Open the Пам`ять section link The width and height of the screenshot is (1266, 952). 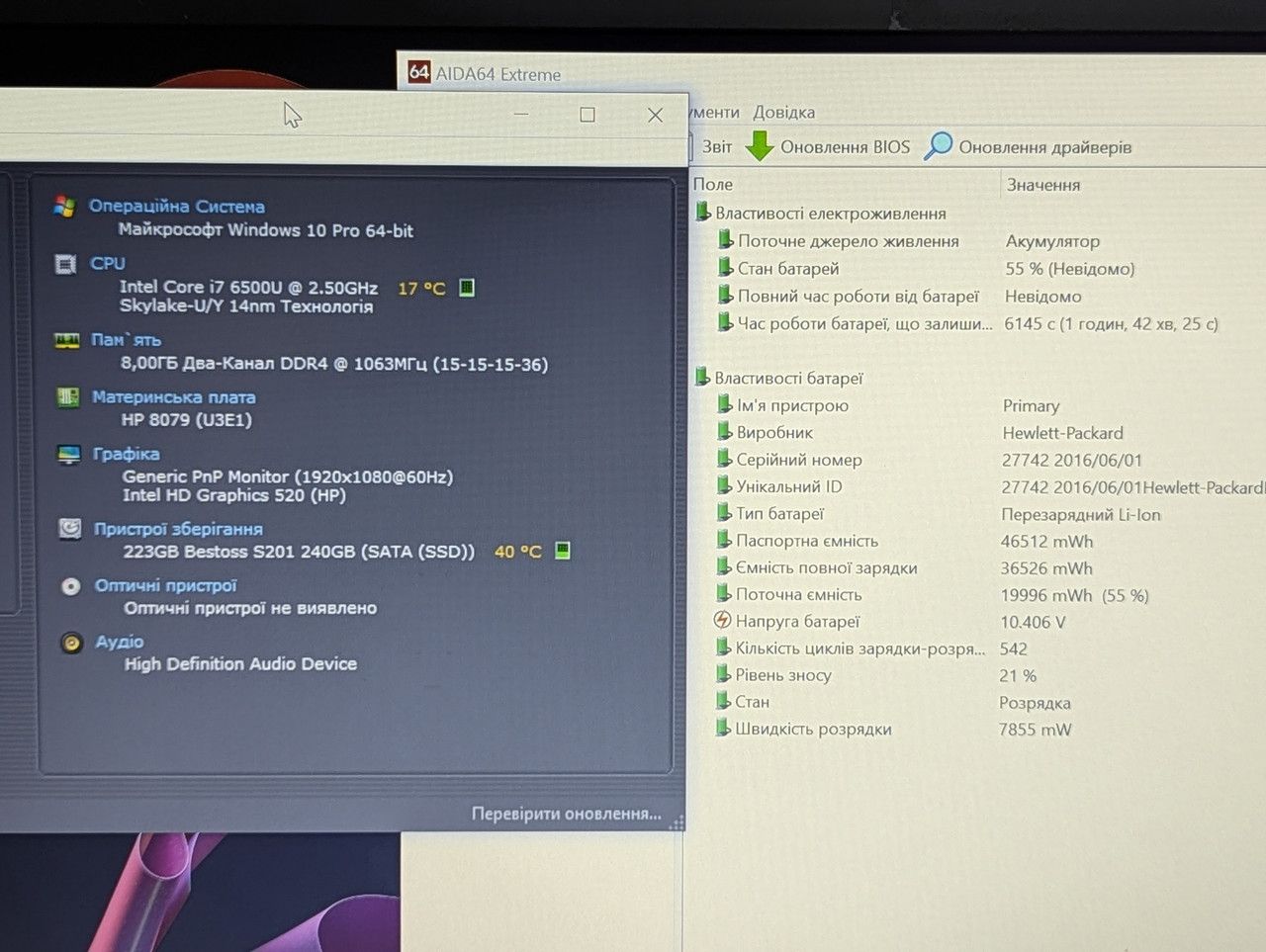pos(126,339)
